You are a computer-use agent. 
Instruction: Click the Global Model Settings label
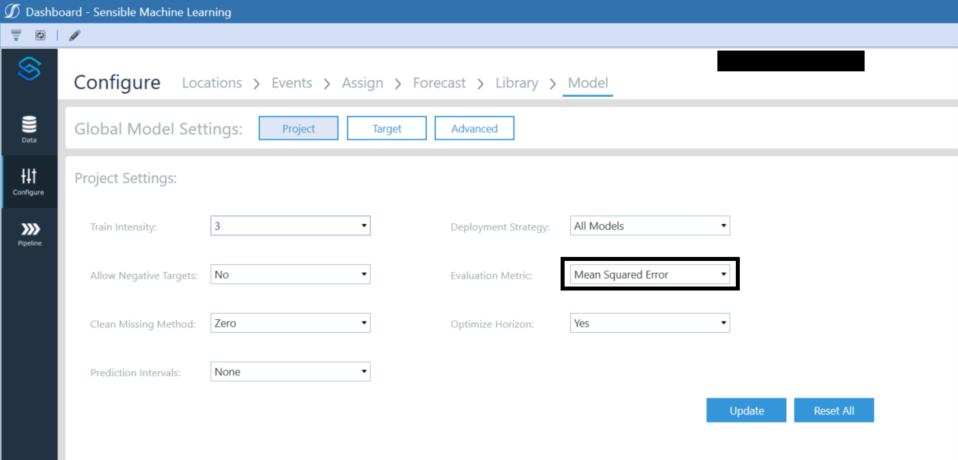tap(158, 129)
